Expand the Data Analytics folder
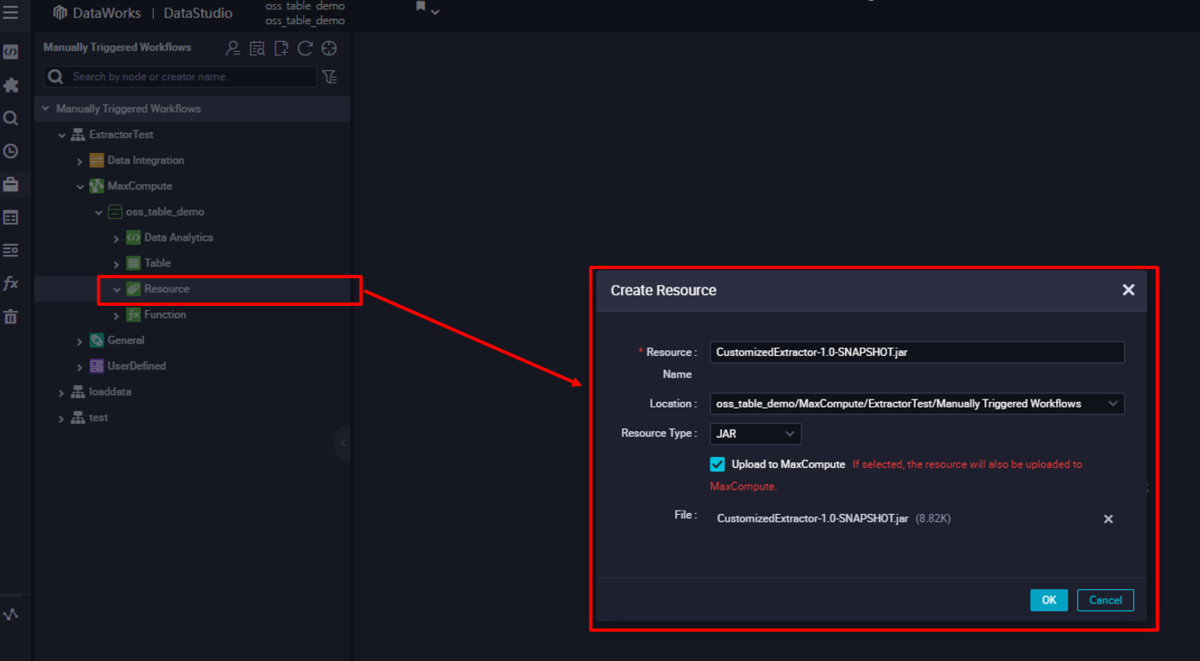1200x661 pixels. pyautogui.click(x=117, y=238)
